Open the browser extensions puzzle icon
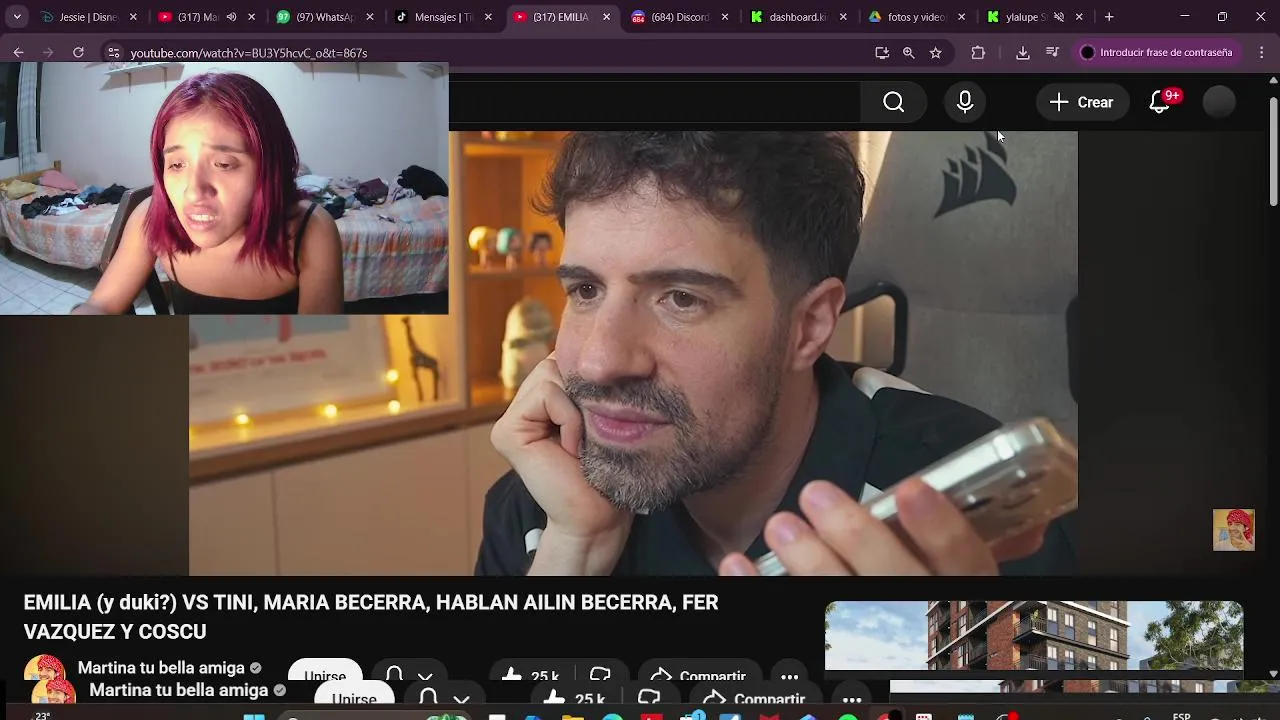The height and width of the screenshot is (720, 1280). tap(978, 53)
